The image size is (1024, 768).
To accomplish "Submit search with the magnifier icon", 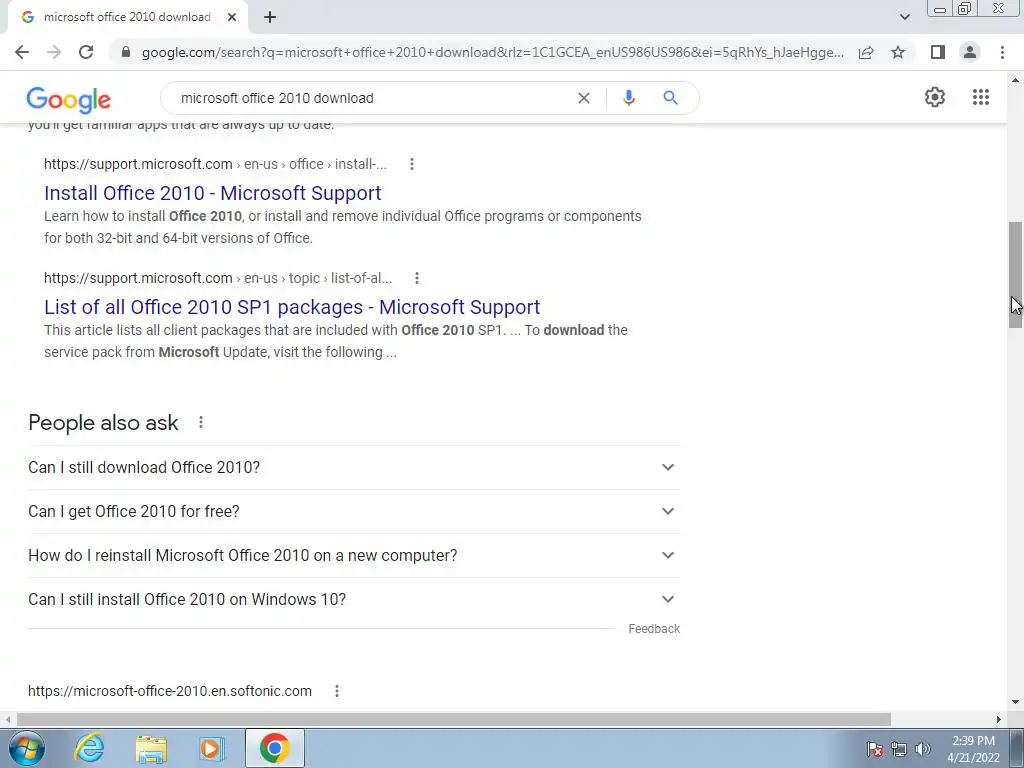I will 670,98.
